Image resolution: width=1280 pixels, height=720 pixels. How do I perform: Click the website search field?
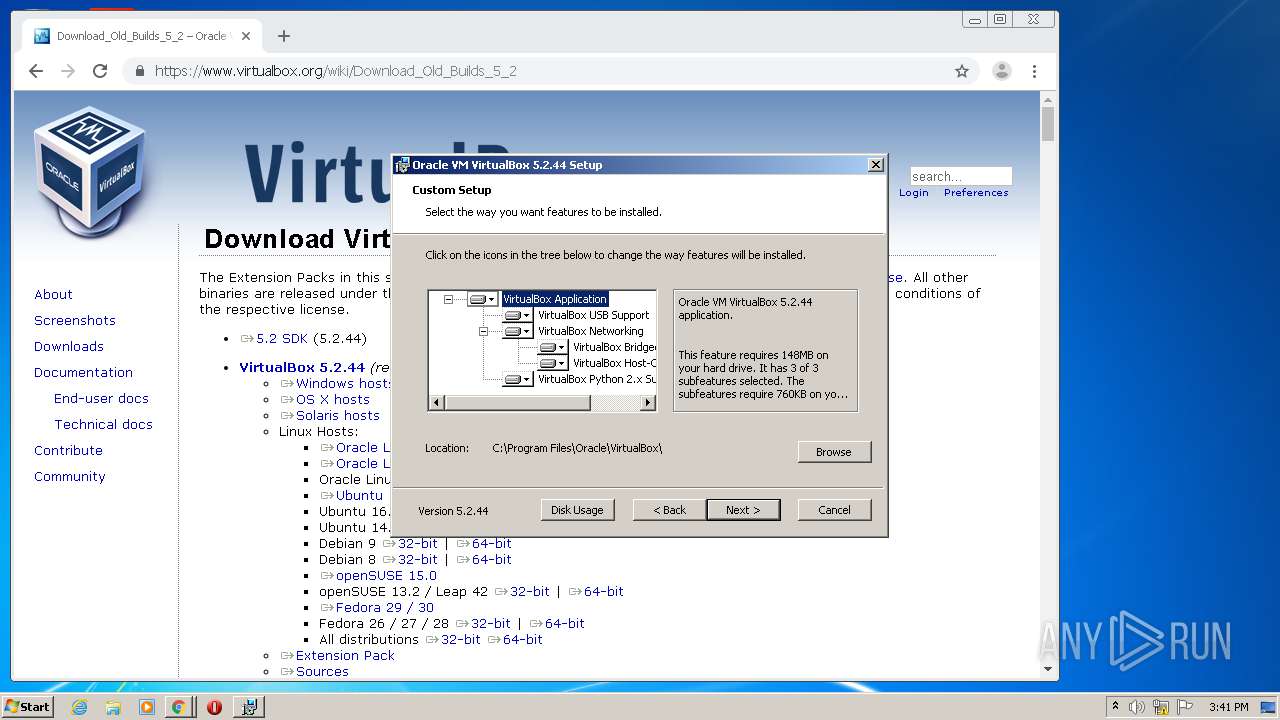[960, 176]
